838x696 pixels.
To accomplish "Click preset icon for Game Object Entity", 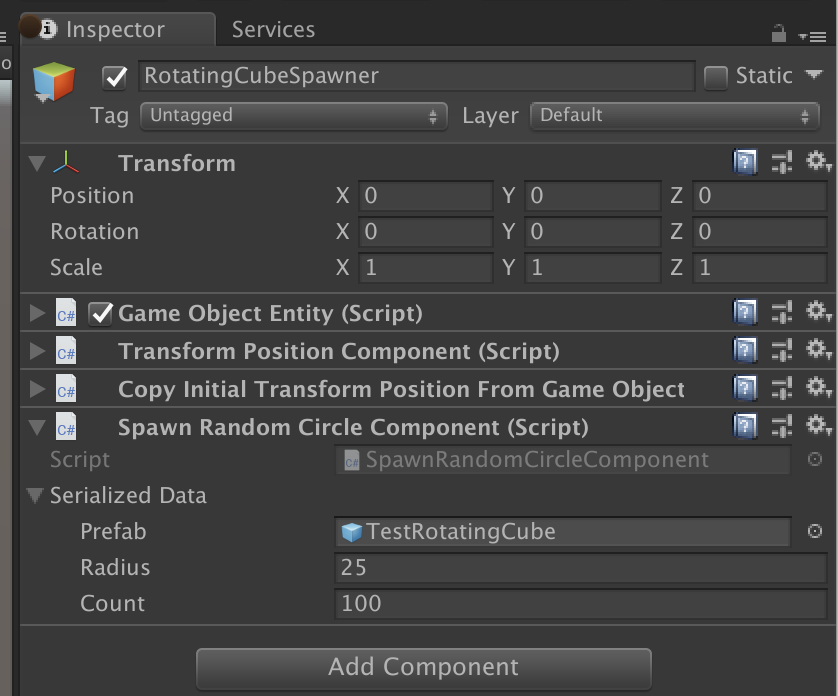I will [x=782, y=314].
